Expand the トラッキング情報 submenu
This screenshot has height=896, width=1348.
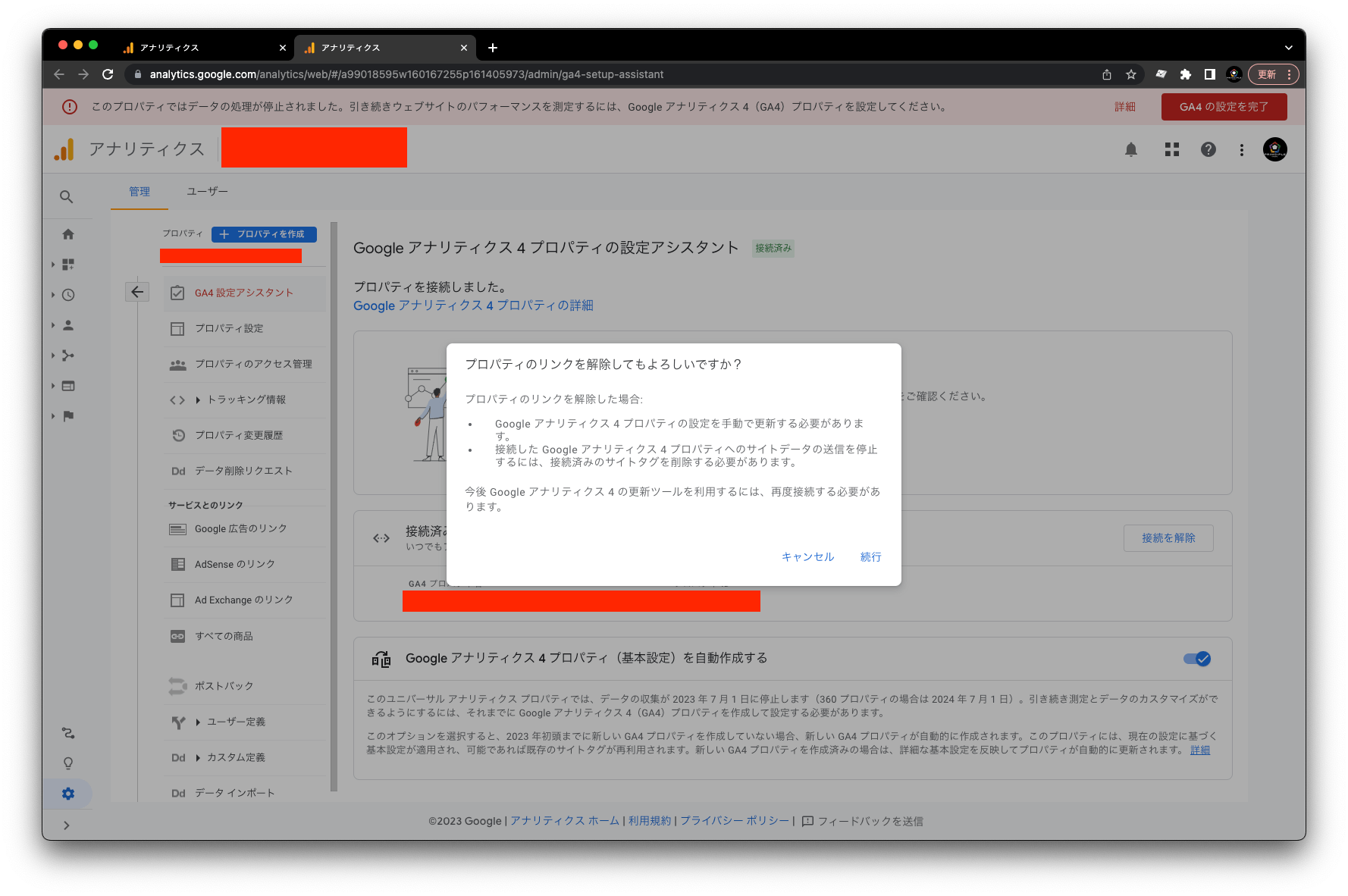tap(198, 399)
